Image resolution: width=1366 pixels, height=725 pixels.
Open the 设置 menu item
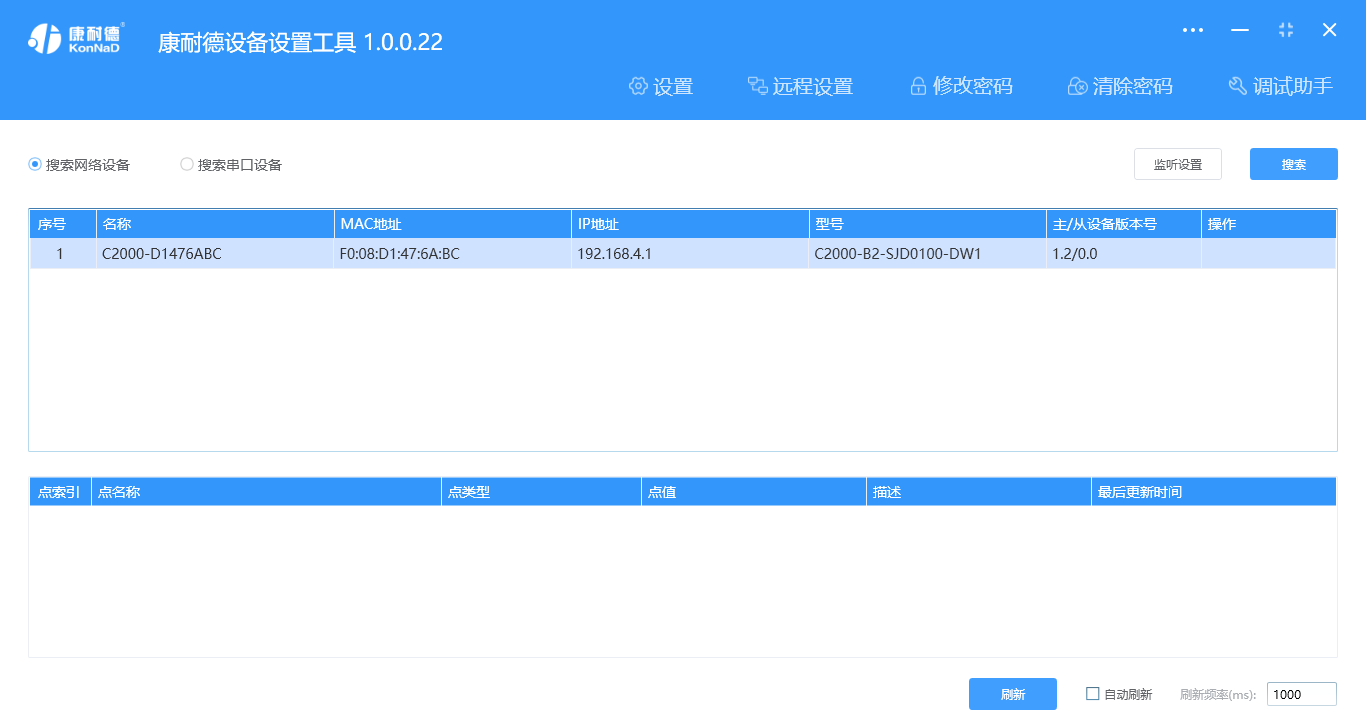(661, 86)
